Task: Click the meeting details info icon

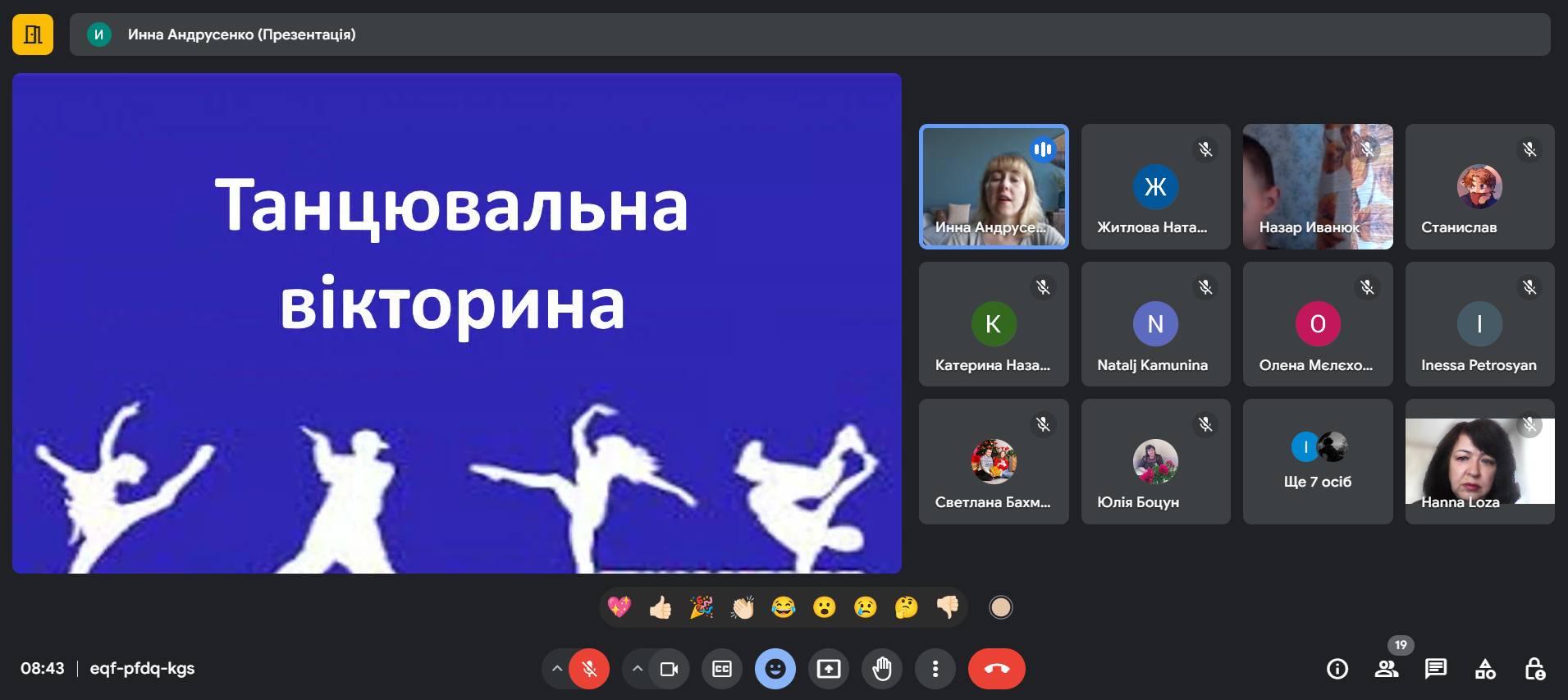Action: pyautogui.click(x=1337, y=669)
